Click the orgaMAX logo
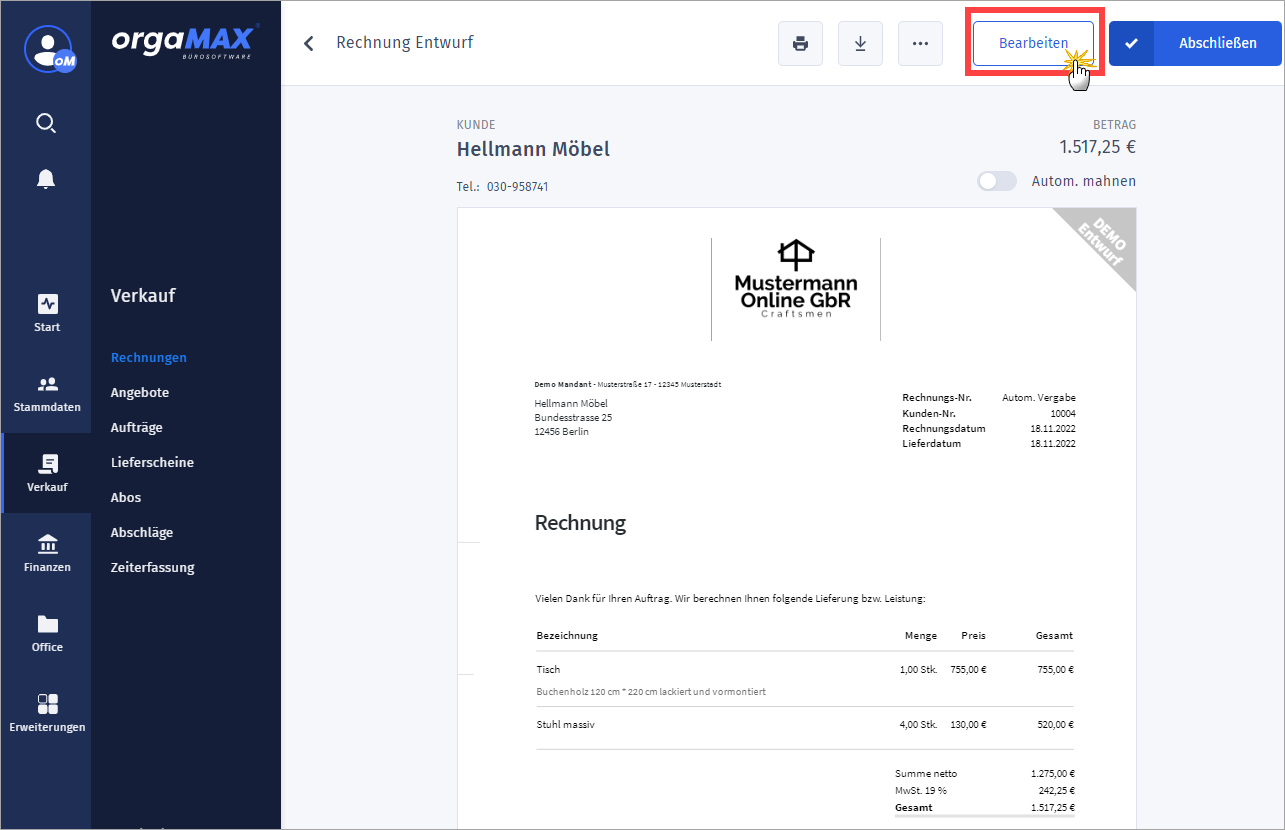Viewport: 1285px width, 830px height. 184,41
